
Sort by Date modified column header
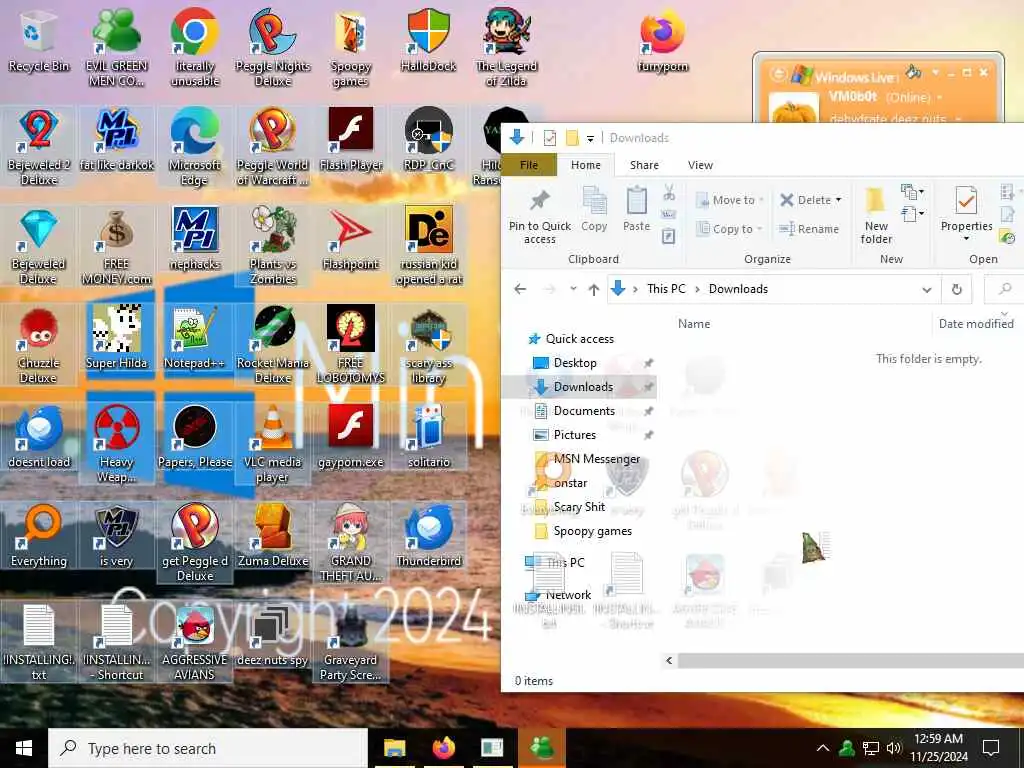coord(976,323)
